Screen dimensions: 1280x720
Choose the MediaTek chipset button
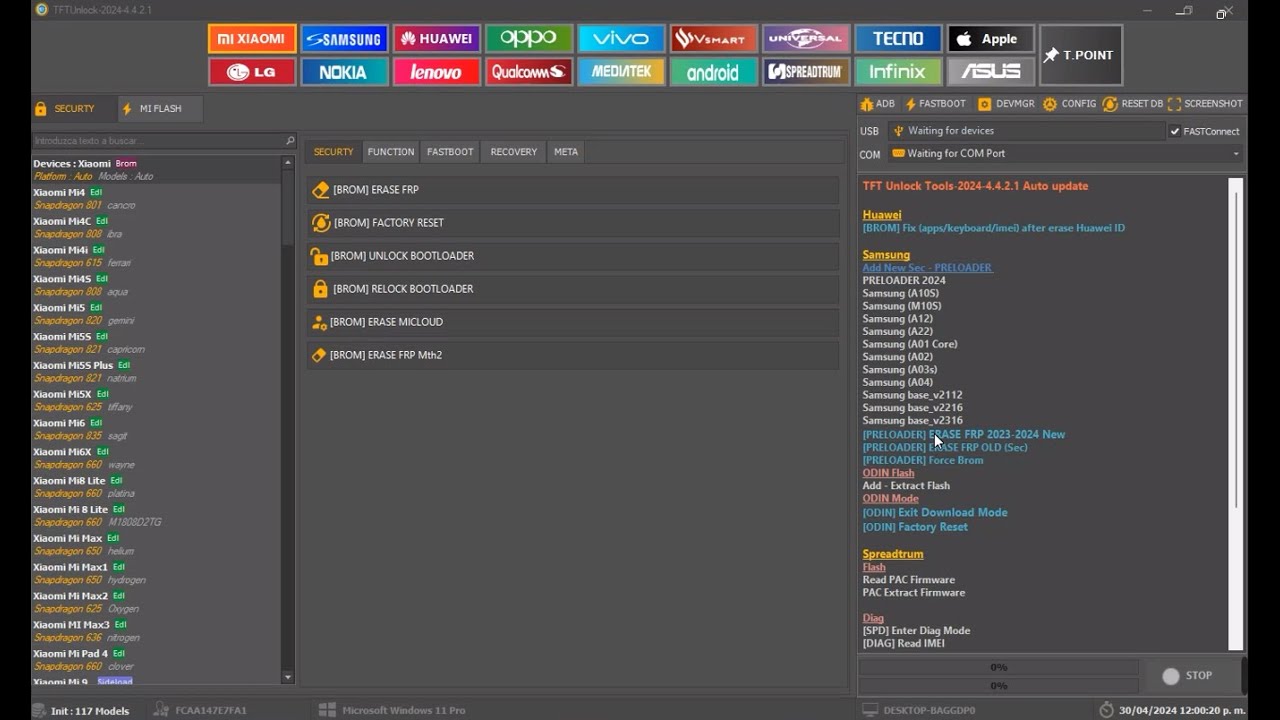point(621,72)
